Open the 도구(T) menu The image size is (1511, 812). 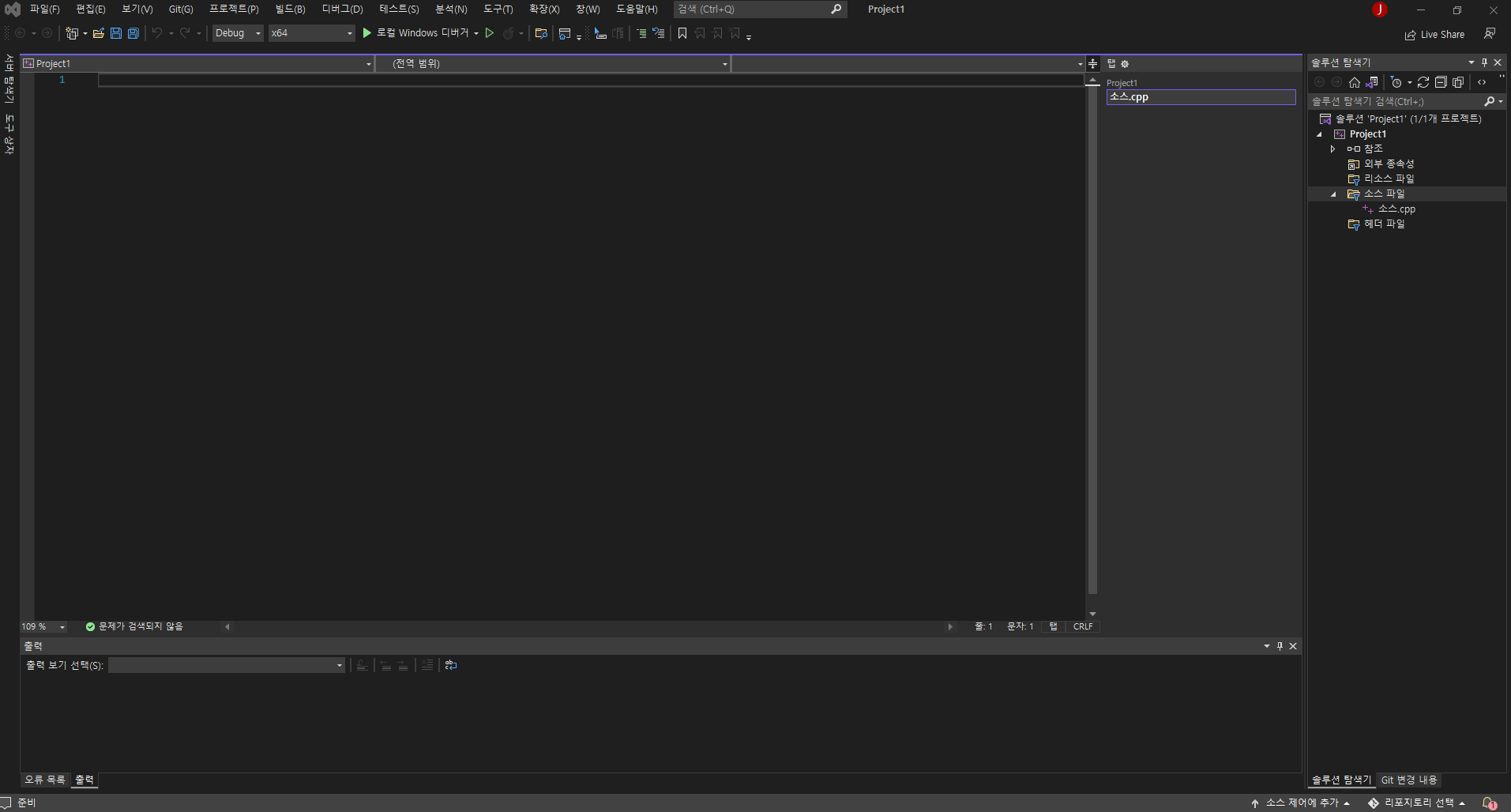click(498, 9)
